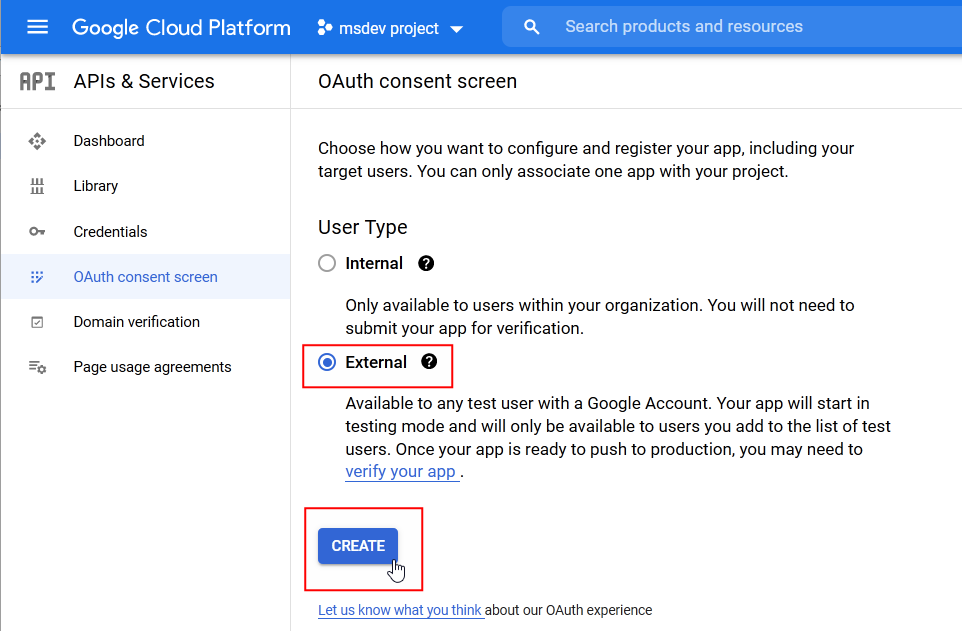Select the External user type radio button

(x=327, y=362)
